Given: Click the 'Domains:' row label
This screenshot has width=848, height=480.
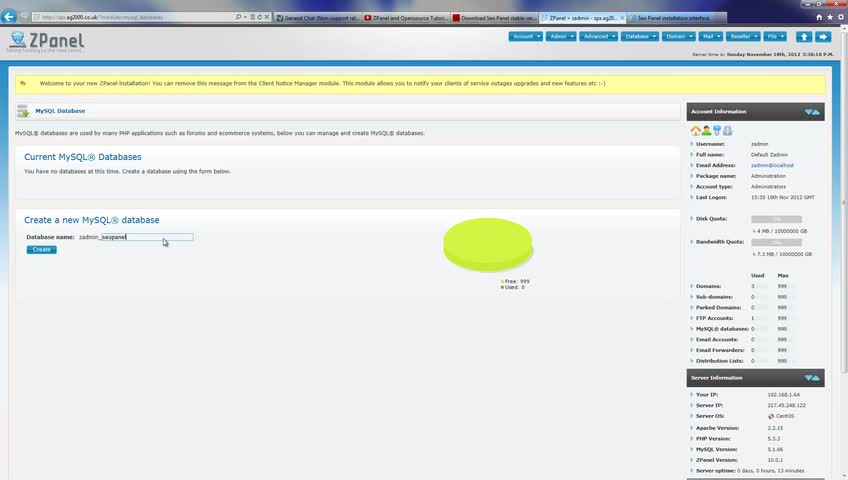Looking at the screenshot, I should pyautogui.click(x=708, y=286).
